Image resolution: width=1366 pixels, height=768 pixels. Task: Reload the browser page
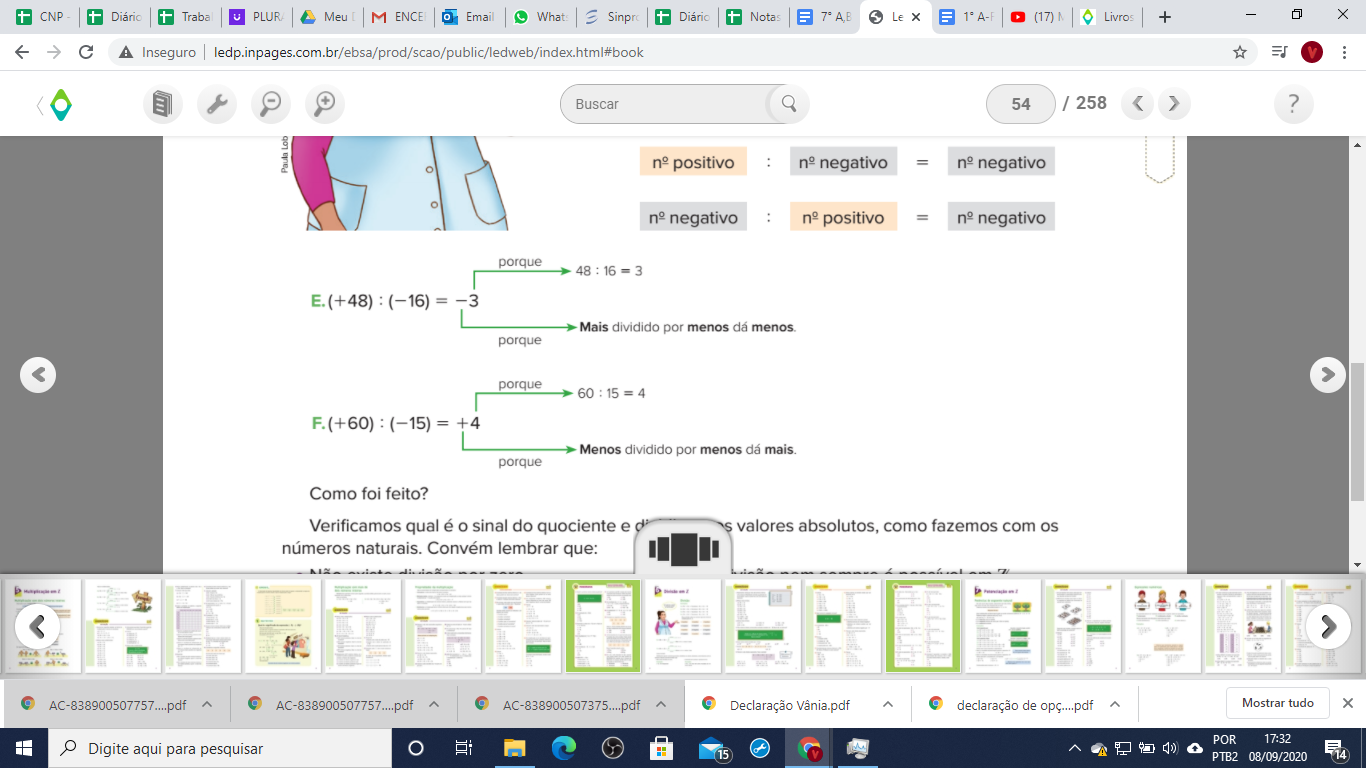(86, 52)
